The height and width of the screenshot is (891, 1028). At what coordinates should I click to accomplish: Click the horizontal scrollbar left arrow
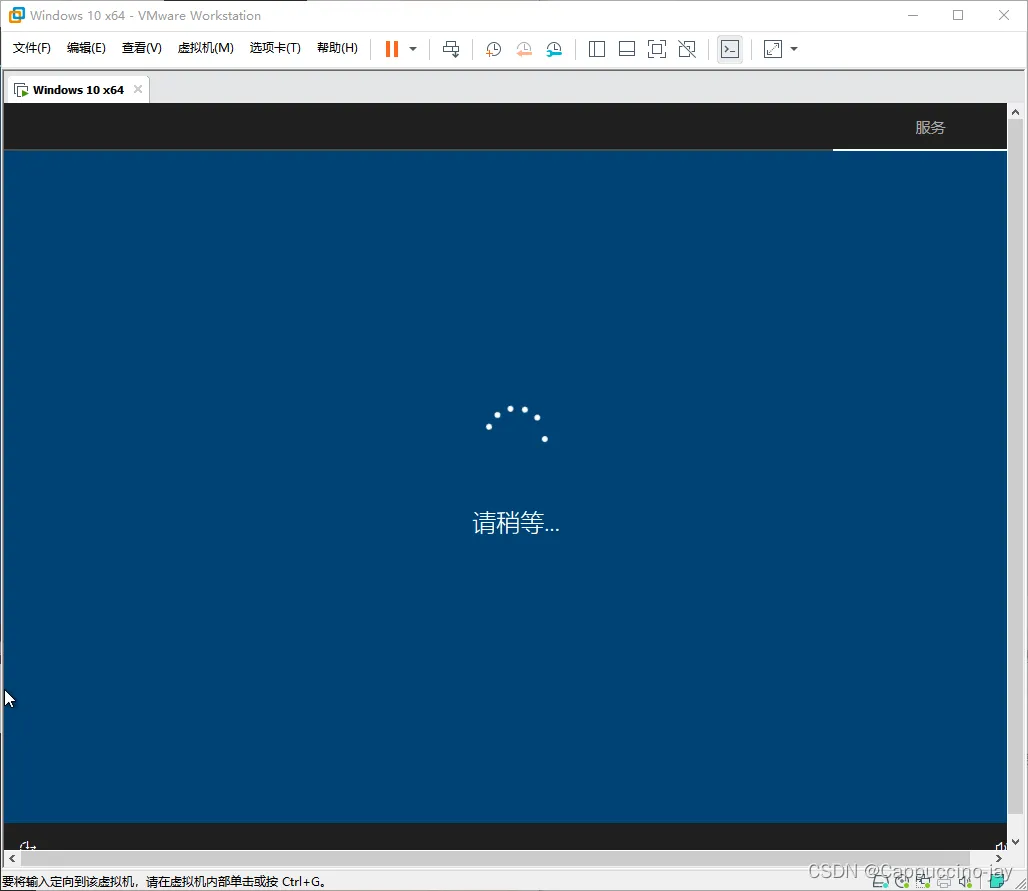pyautogui.click(x=12, y=858)
